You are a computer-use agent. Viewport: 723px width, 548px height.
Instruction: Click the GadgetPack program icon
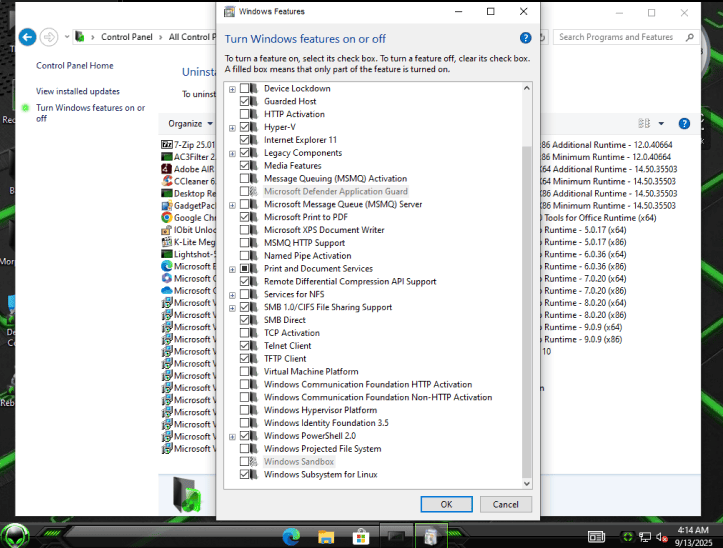(166, 205)
